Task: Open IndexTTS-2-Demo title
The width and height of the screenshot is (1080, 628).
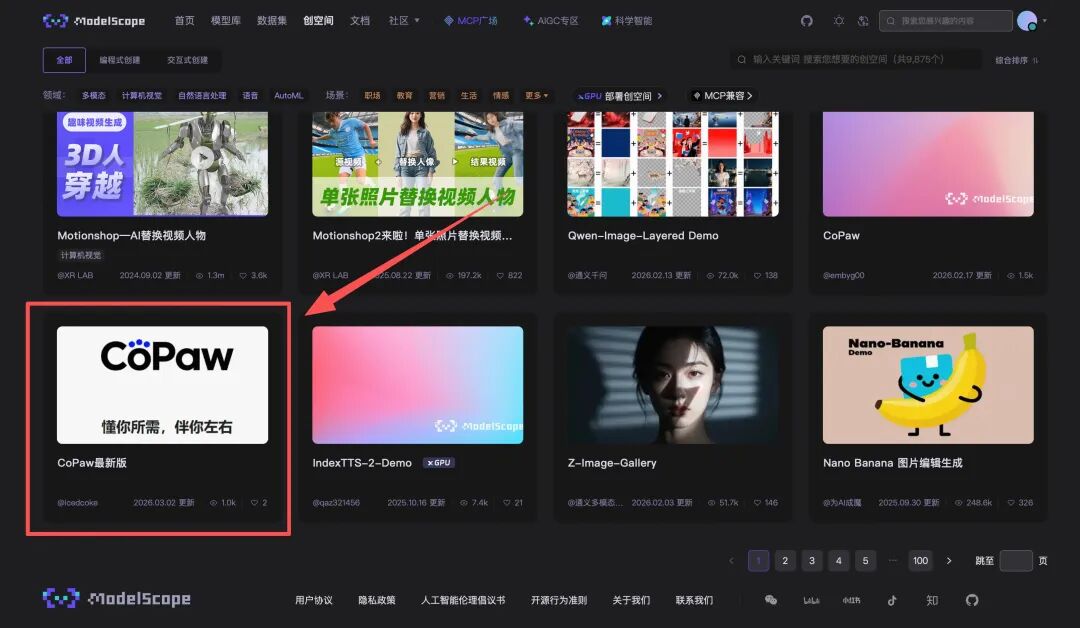Action: [x=362, y=463]
